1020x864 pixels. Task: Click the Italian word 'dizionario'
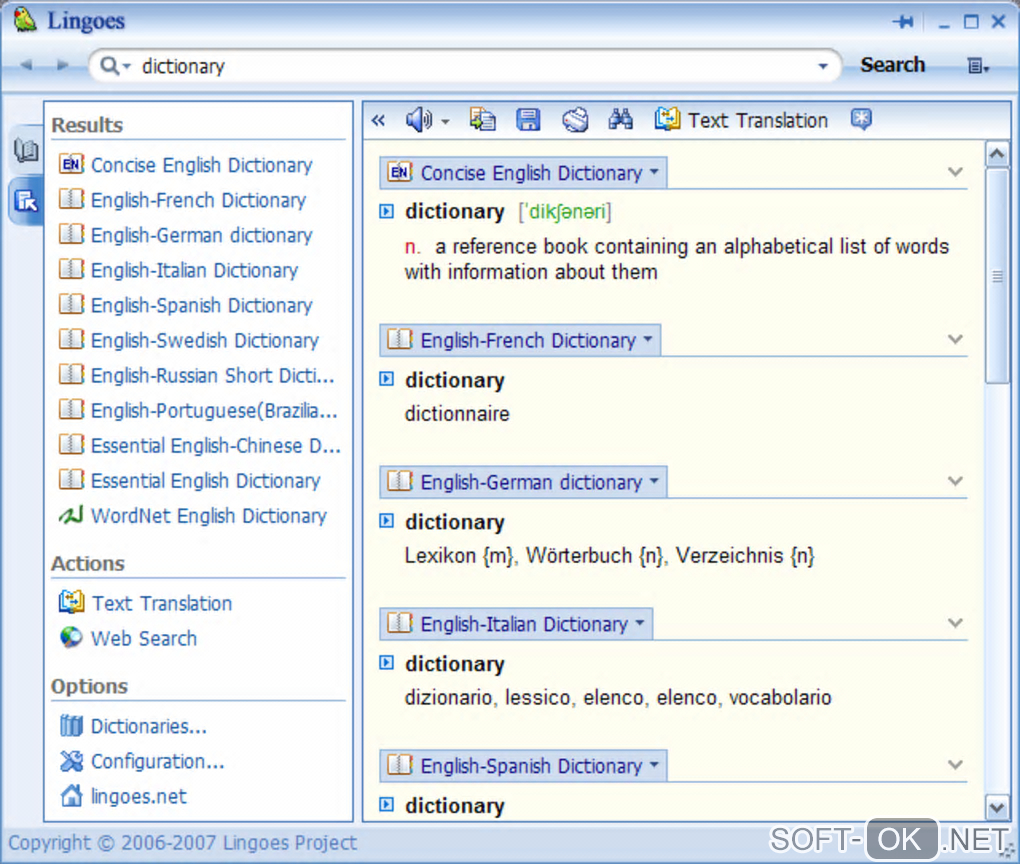448,698
